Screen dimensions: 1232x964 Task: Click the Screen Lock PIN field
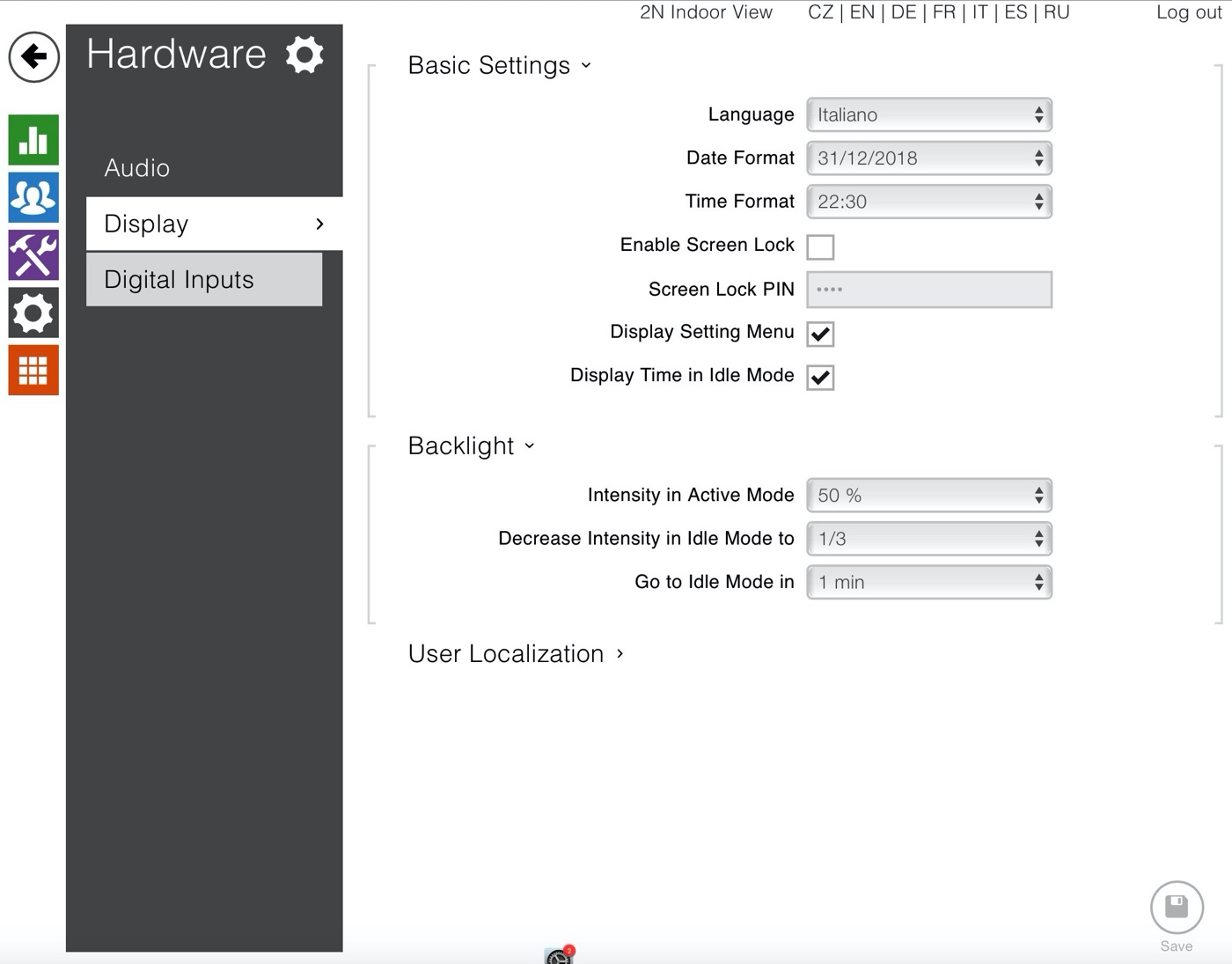[x=929, y=290]
